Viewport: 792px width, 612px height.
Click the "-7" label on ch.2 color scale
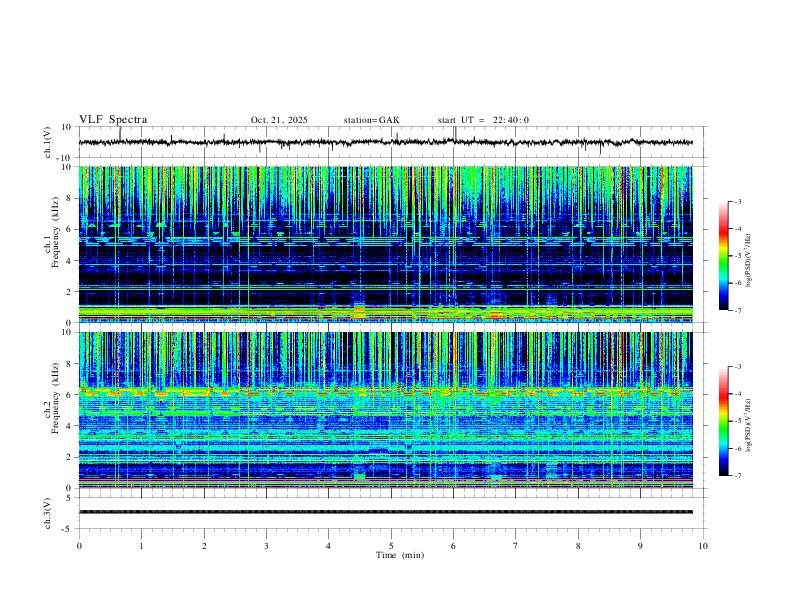(x=738, y=476)
